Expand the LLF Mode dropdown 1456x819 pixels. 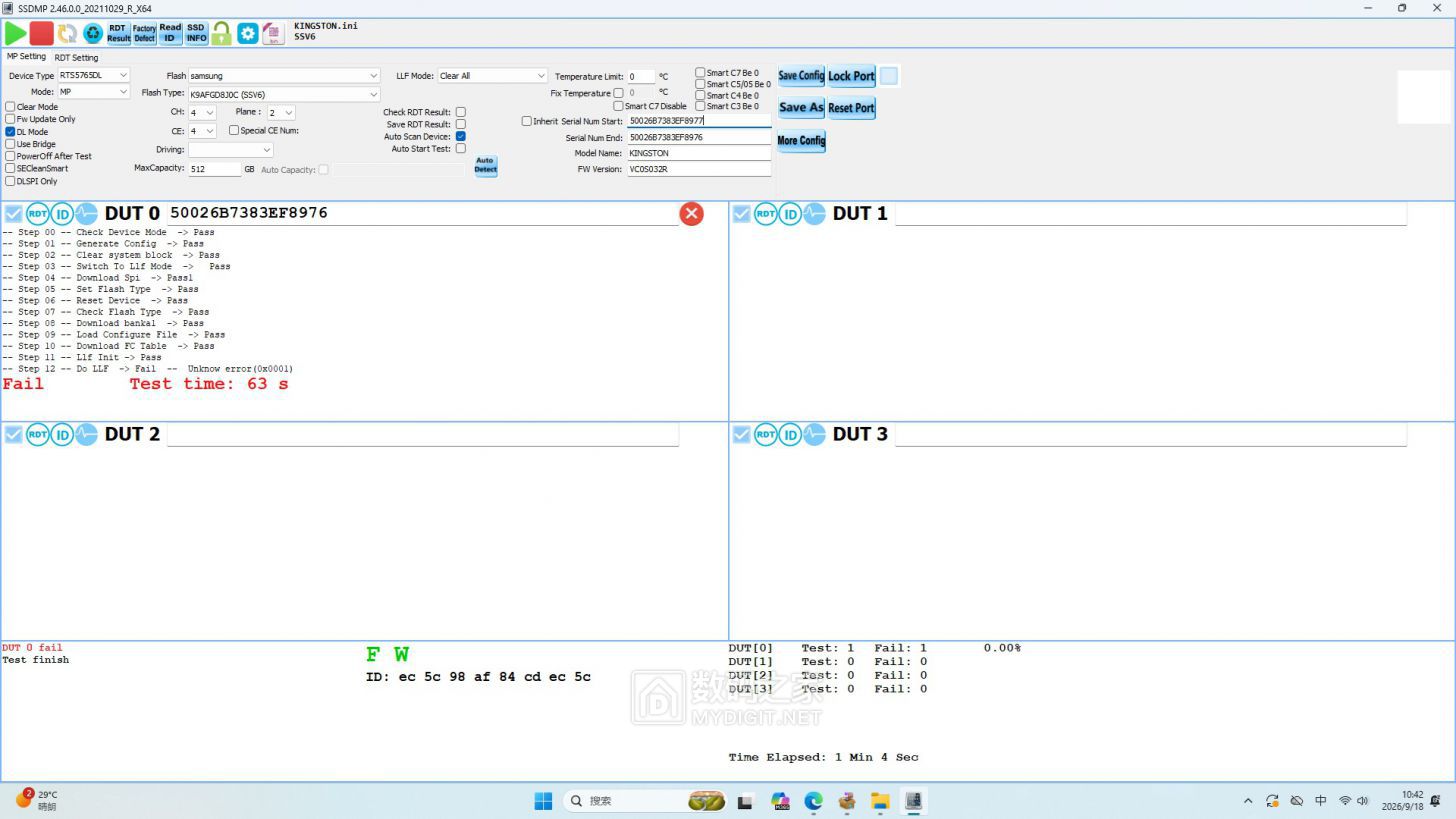[492, 75]
